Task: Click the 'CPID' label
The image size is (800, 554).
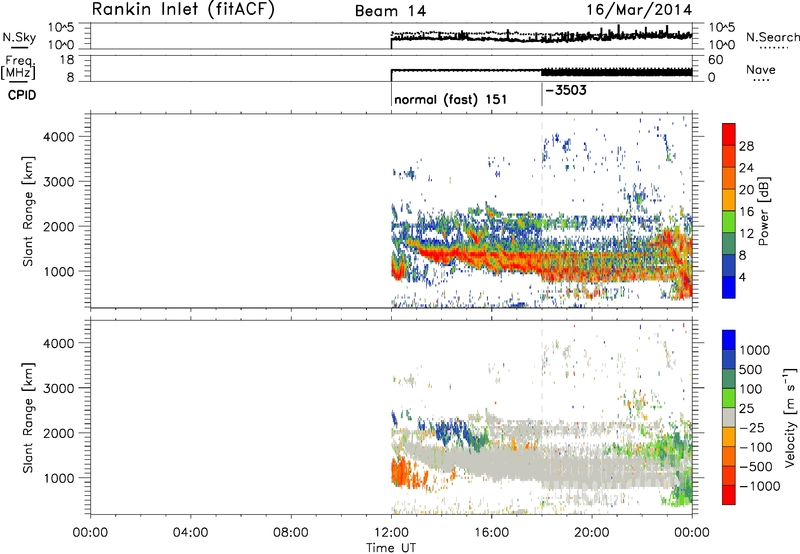Action: tap(22, 95)
